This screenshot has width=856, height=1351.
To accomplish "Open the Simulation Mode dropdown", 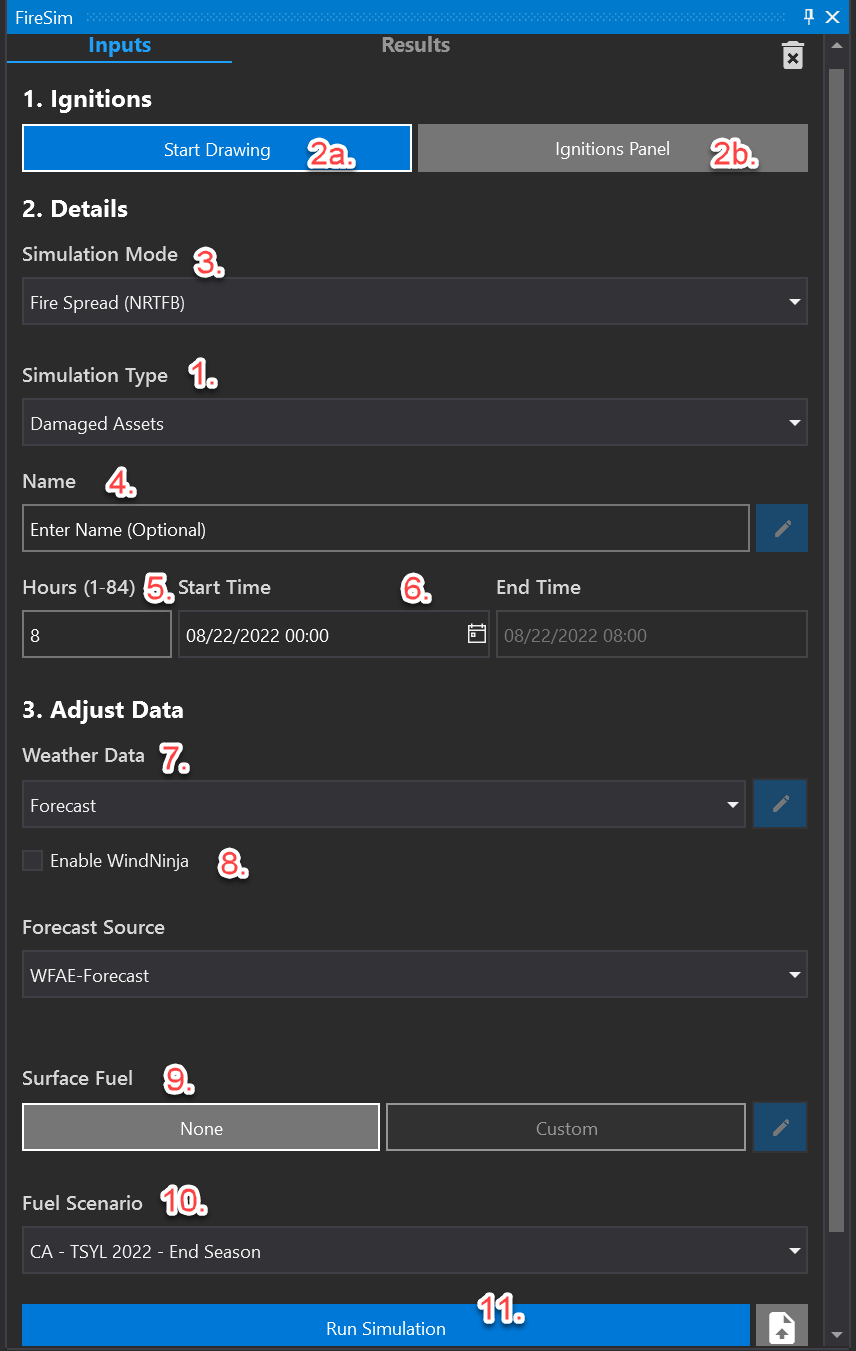I will (x=414, y=302).
